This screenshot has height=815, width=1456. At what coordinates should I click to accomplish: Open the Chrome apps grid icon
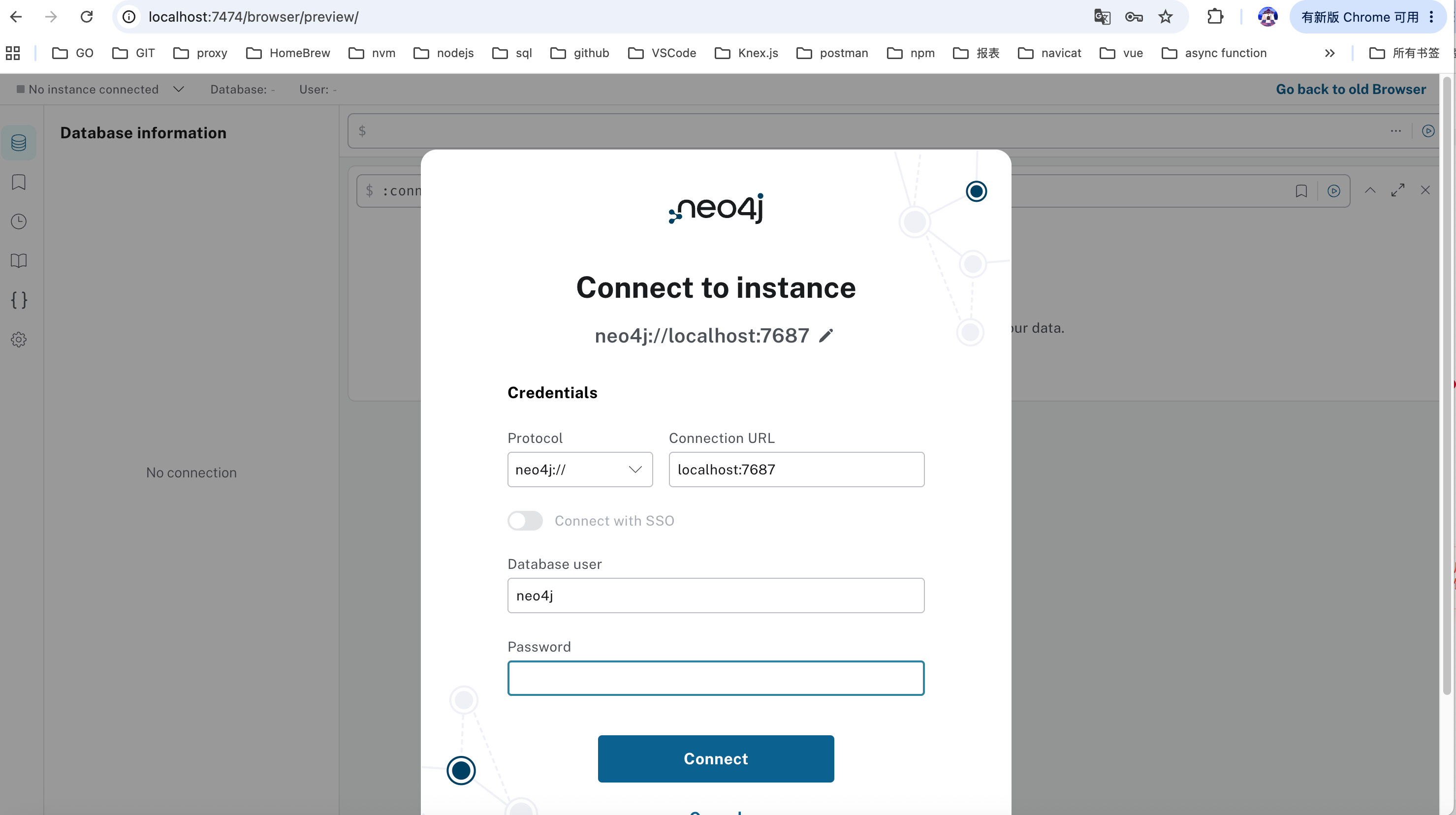point(12,53)
